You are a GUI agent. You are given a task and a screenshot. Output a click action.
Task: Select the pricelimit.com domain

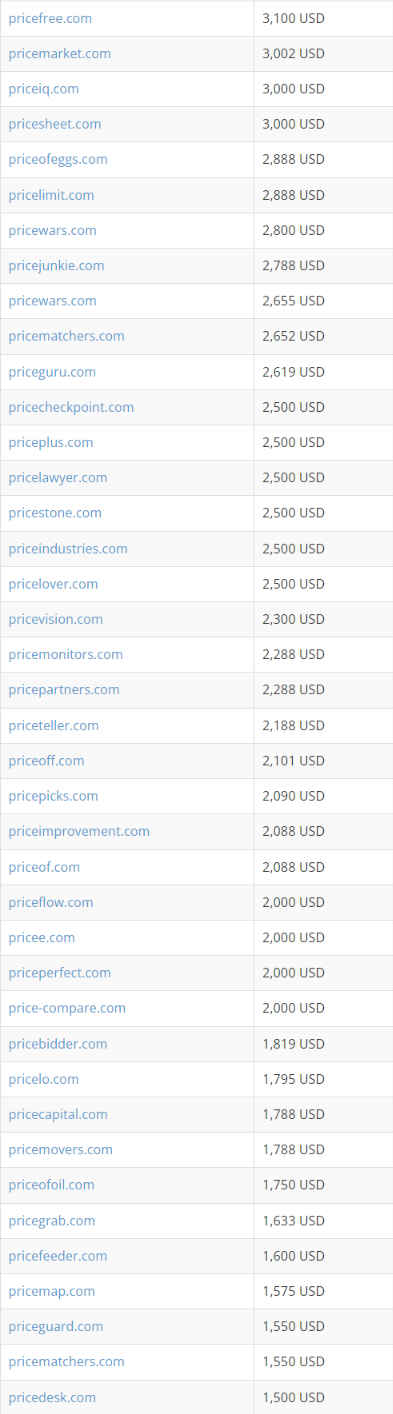click(x=51, y=195)
